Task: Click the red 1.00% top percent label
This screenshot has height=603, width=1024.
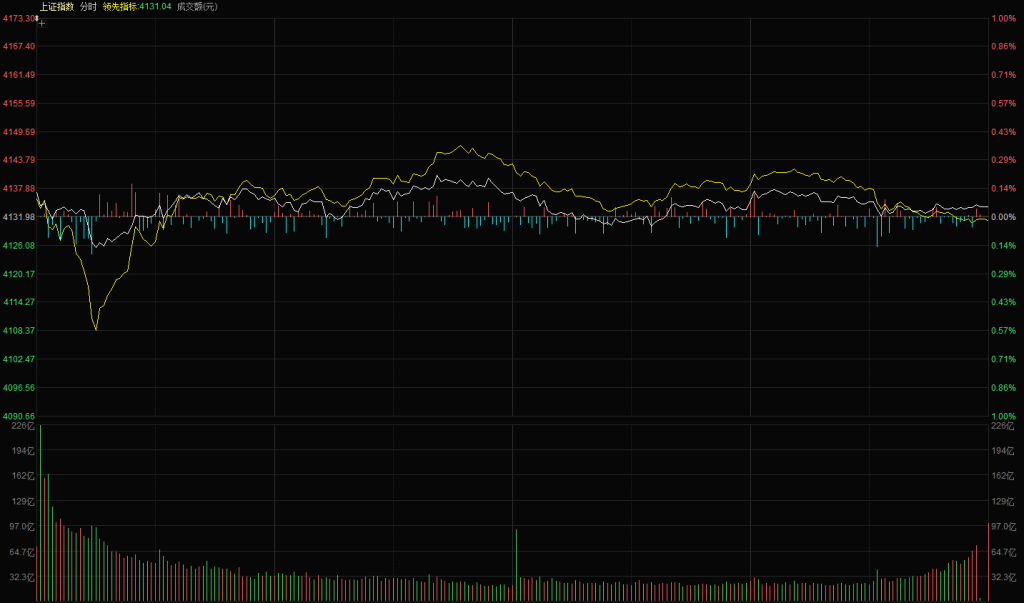Action: [x=1002, y=18]
